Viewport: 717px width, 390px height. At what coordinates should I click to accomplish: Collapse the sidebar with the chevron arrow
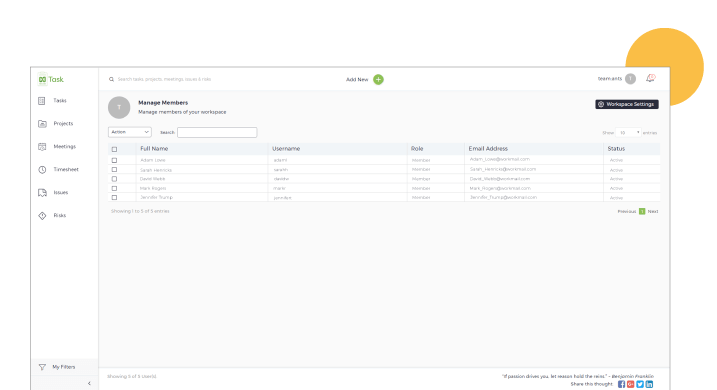89,384
